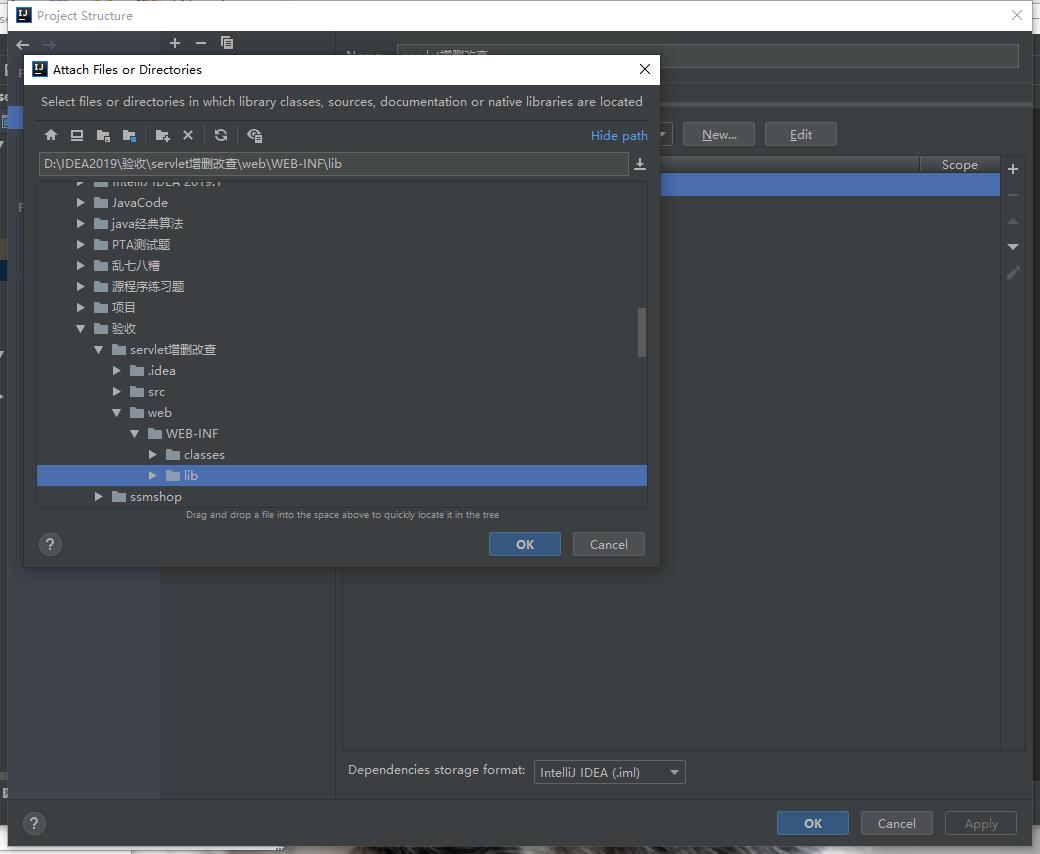Click the Home directory icon
1040x854 pixels.
click(51, 135)
